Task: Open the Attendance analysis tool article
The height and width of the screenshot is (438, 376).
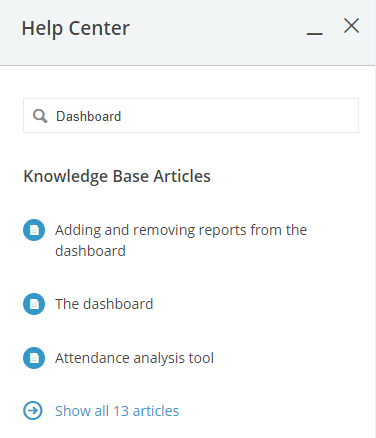Action: pos(134,358)
